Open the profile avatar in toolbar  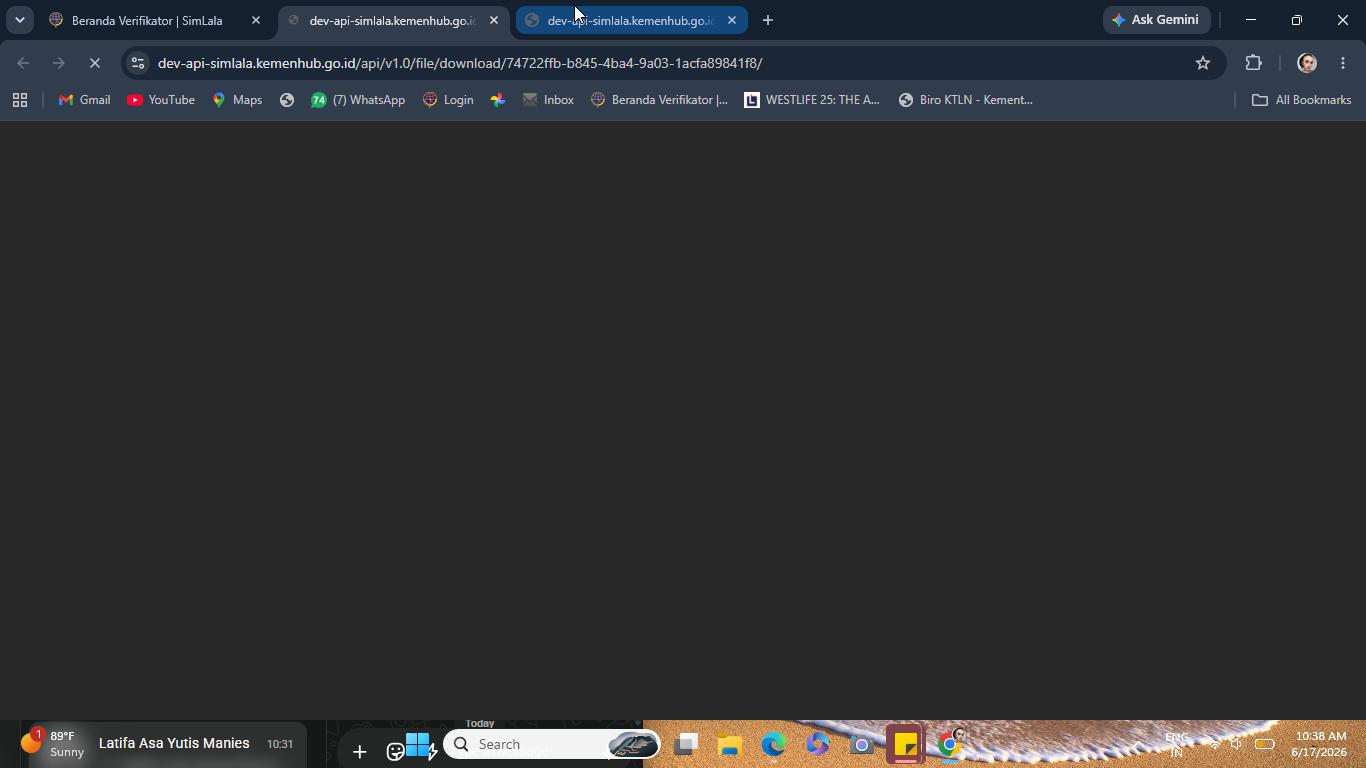click(x=1306, y=63)
